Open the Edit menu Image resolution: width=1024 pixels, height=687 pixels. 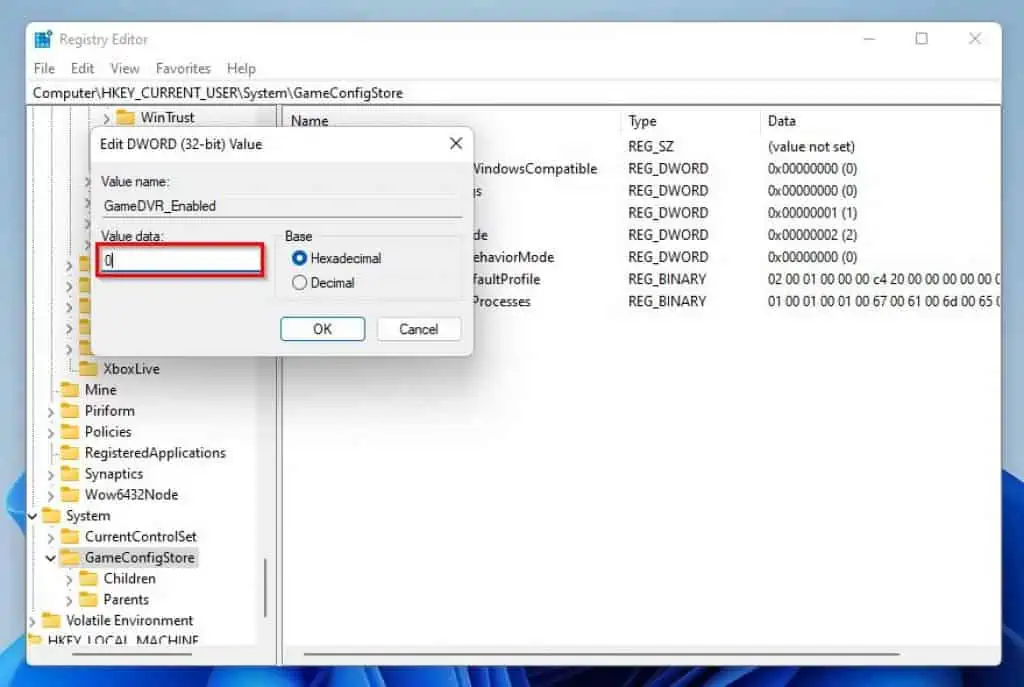[x=82, y=68]
